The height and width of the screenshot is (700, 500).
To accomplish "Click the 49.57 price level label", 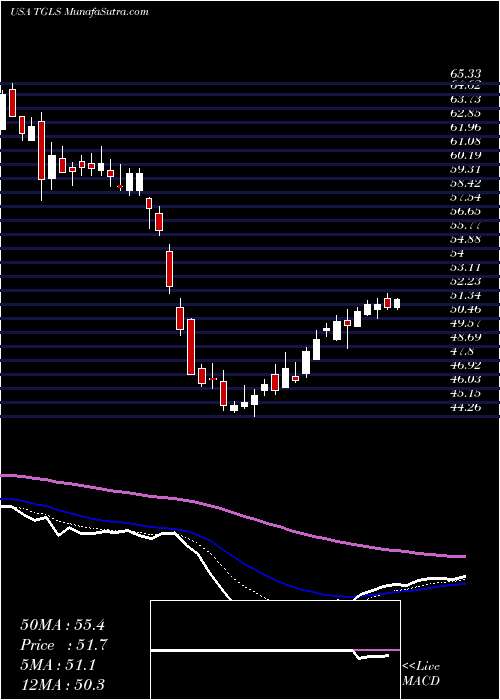I will tap(466, 323).
